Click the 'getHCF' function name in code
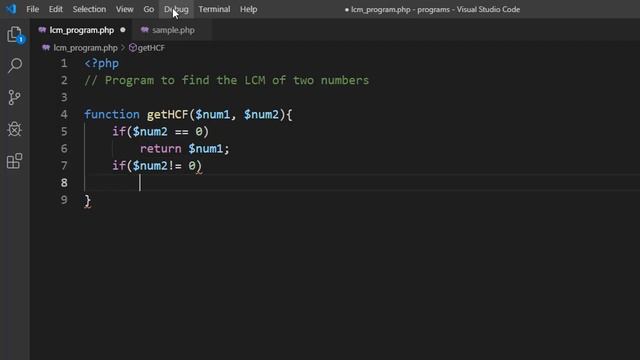Viewport: 640px width, 360px height. point(167,114)
